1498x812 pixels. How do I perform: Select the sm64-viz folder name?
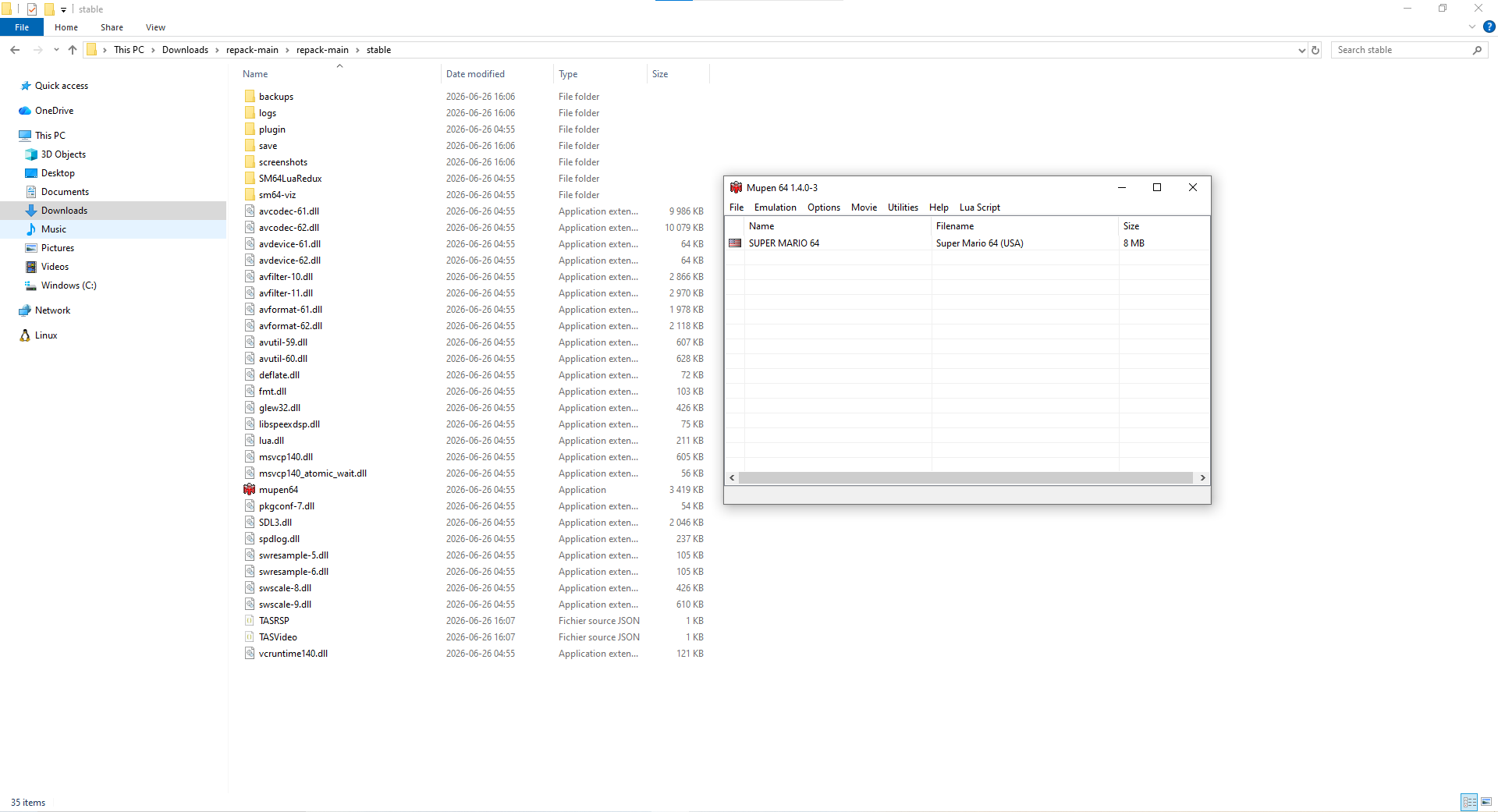(277, 195)
